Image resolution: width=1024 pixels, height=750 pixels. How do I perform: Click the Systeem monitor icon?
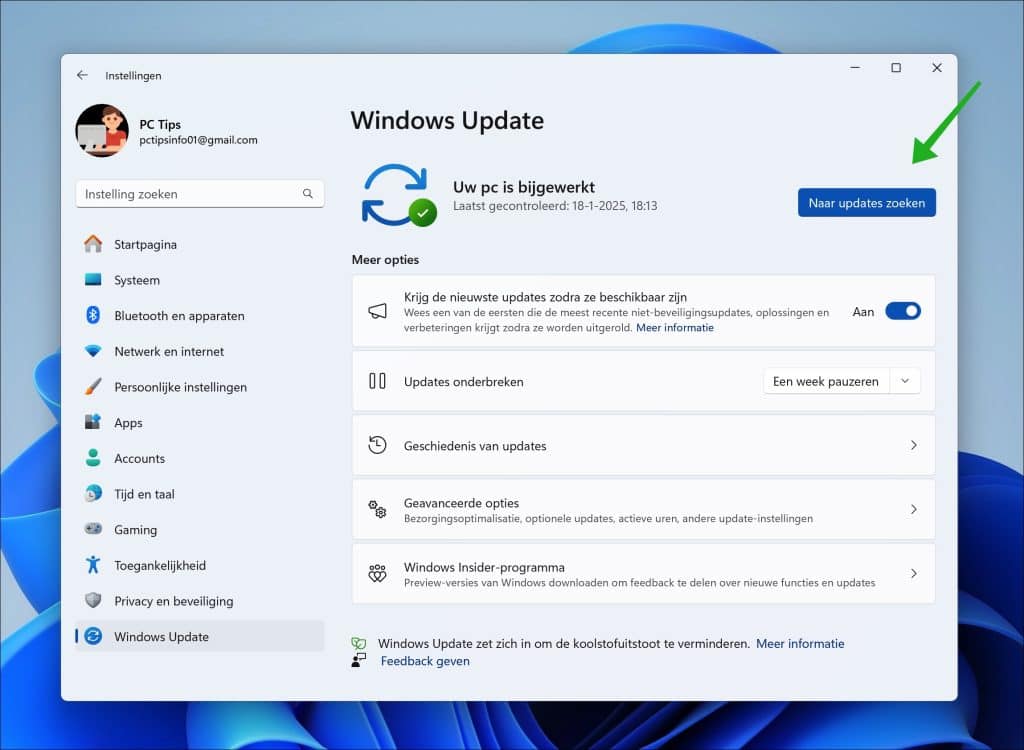(x=93, y=280)
